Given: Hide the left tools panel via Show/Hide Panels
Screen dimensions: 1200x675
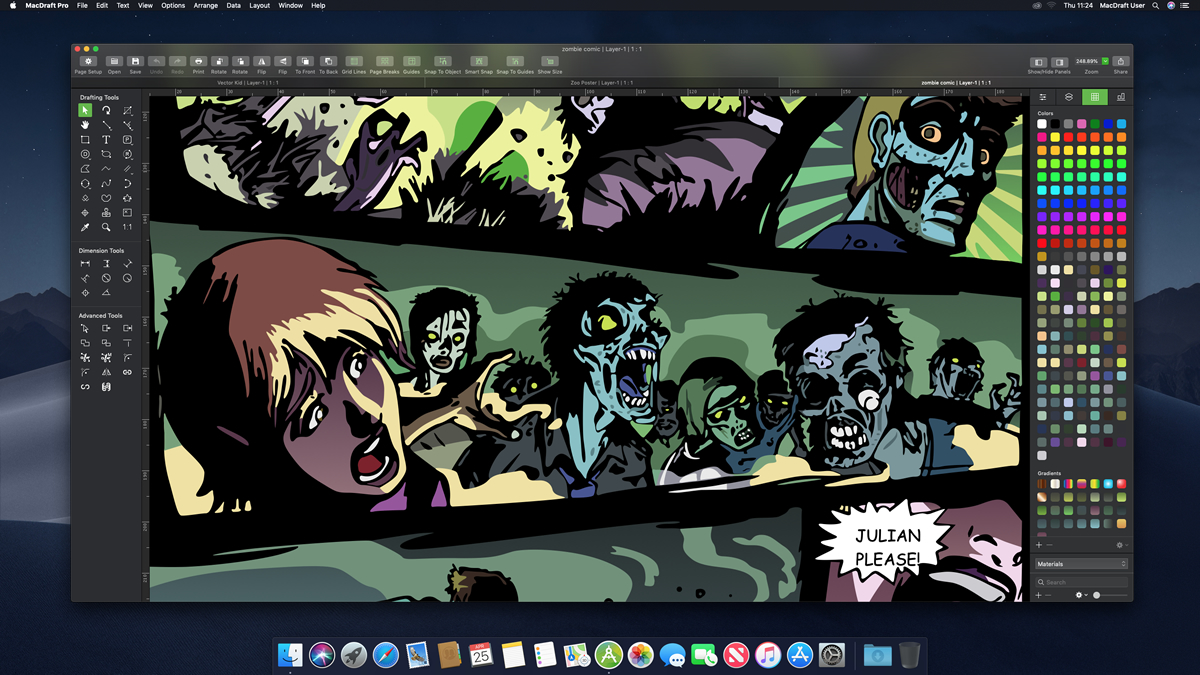Looking at the screenshot, I should tap(1039, 62).
